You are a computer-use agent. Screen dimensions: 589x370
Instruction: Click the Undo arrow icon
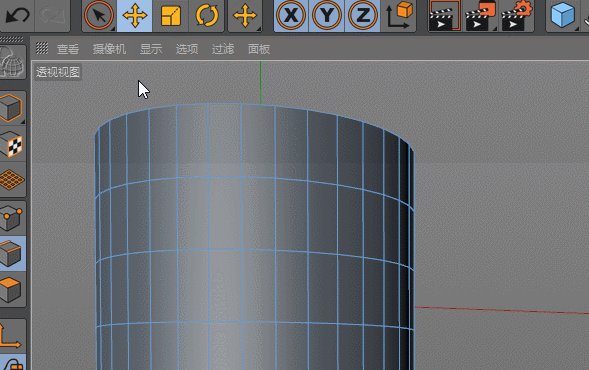pyautogui.click(x=17, y=15)
